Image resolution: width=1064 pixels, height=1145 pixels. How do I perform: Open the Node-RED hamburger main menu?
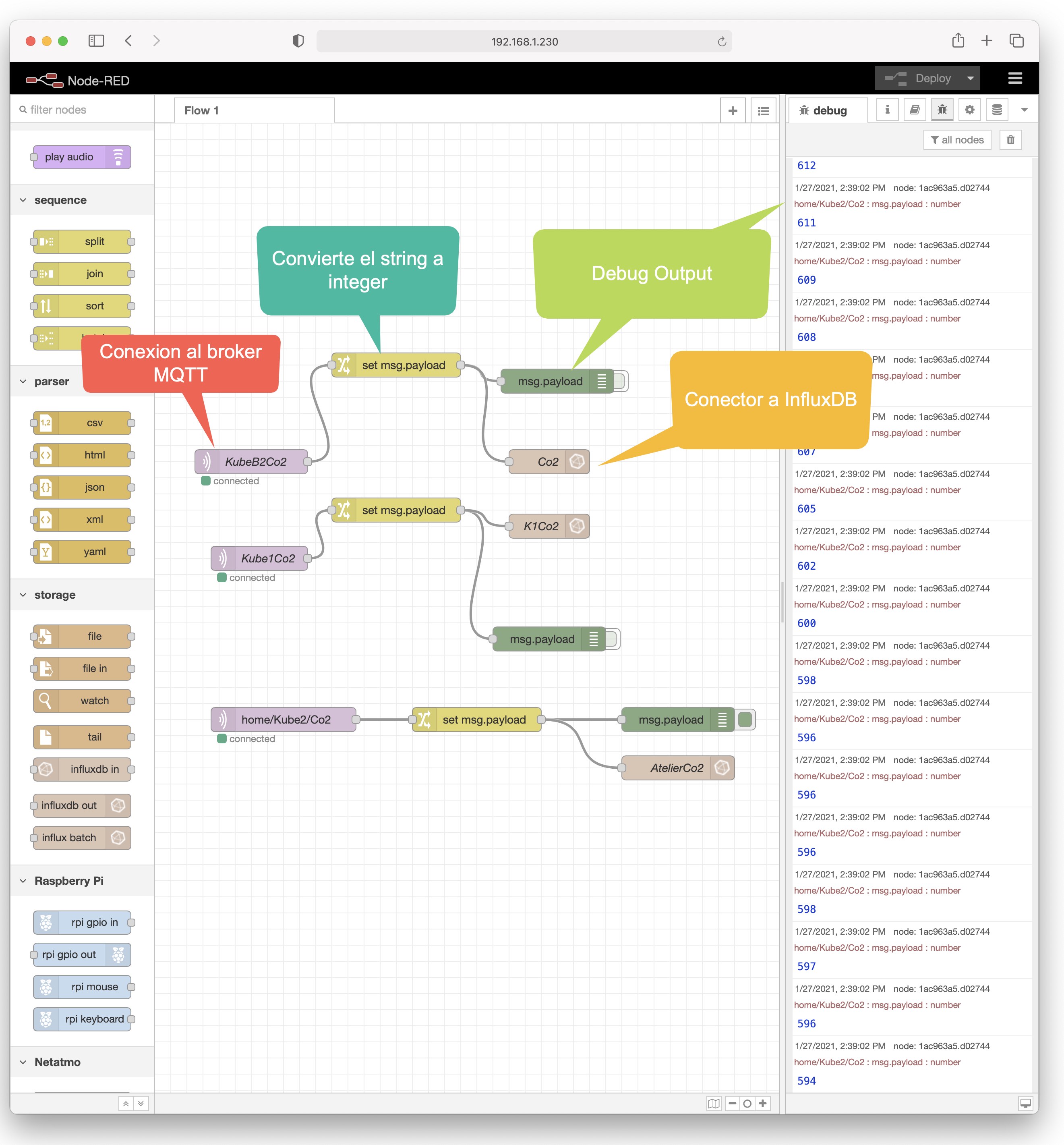point(1015,78)
